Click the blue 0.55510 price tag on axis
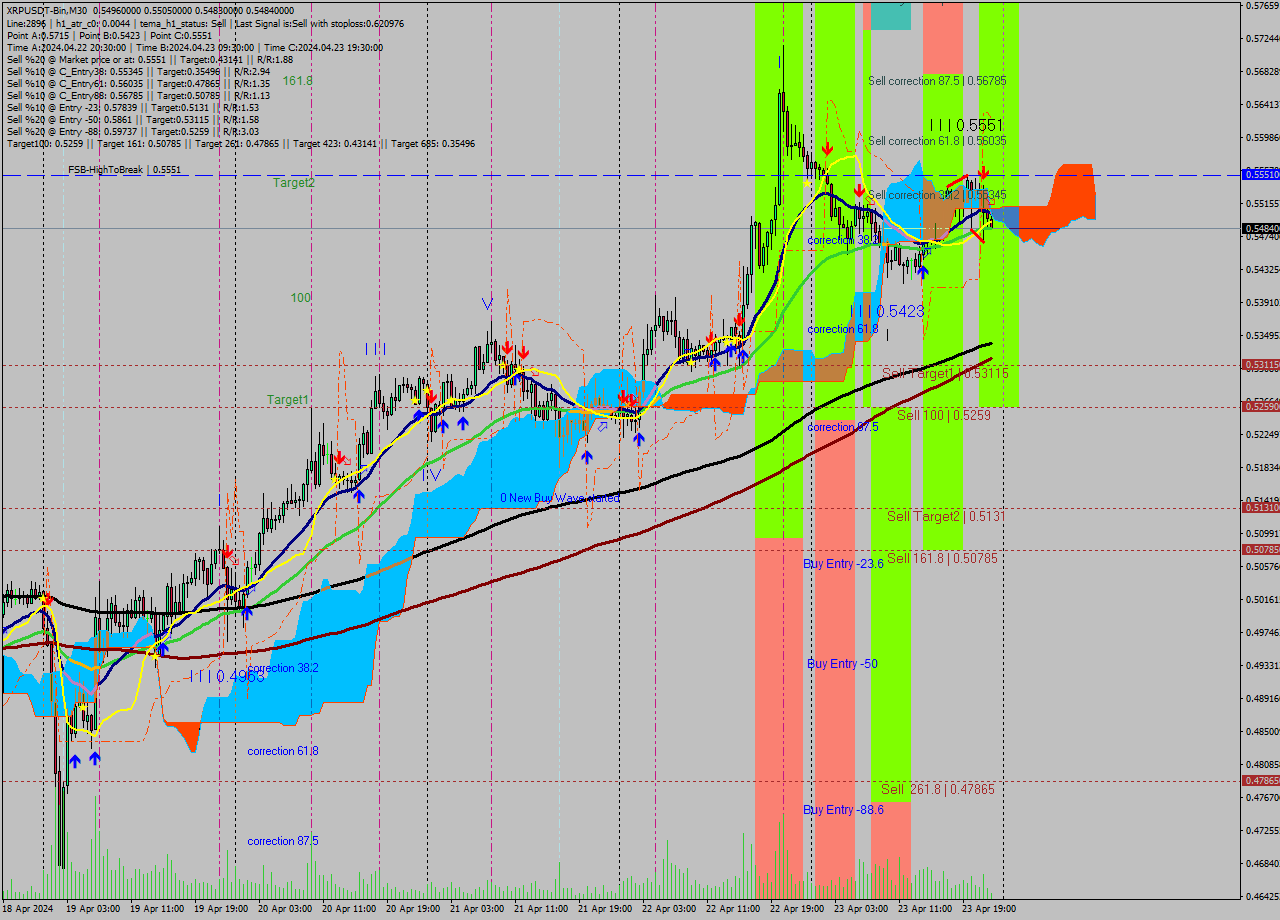Viewport: 1280px width, 920px height. [x=1261, y=175]
